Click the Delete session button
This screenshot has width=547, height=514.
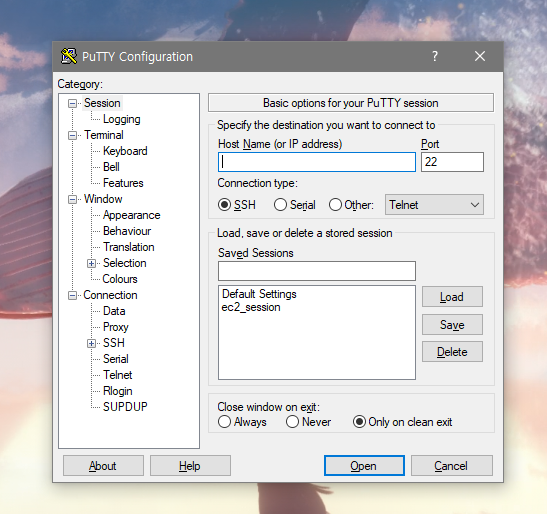click(x=452, y=352)
